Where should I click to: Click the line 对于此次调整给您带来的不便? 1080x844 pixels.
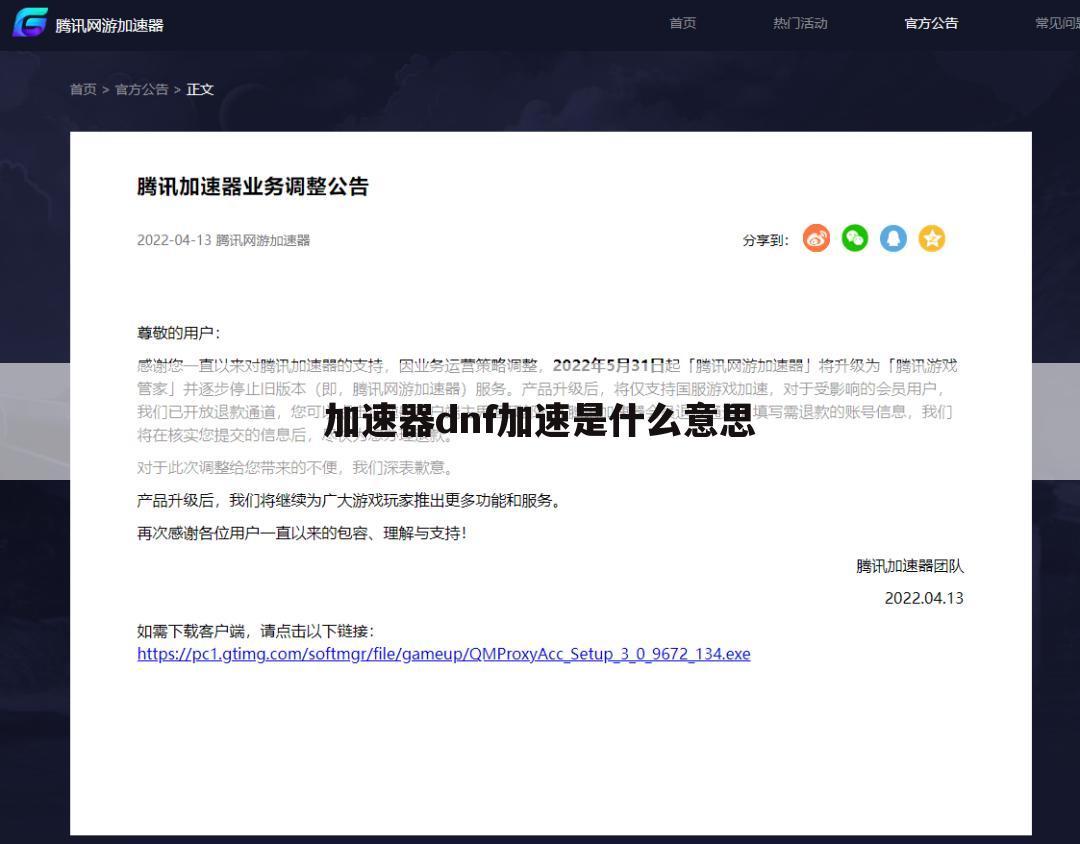click(296, 469)
